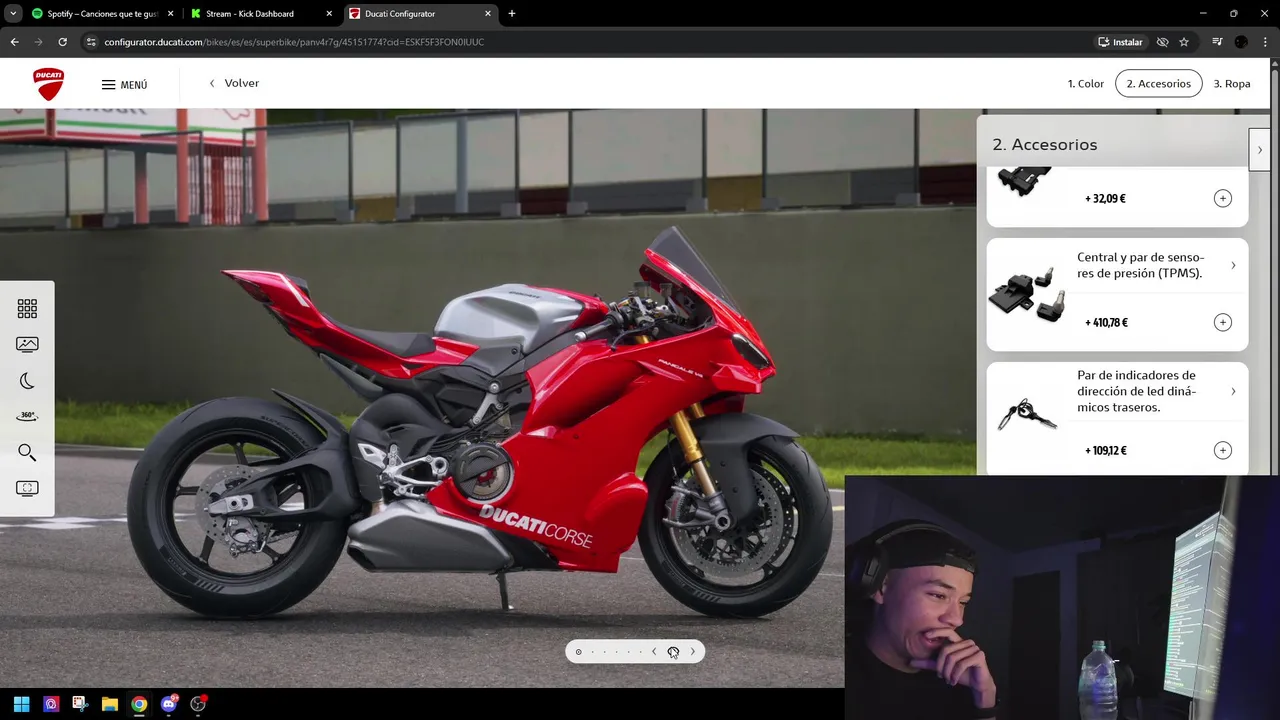Select the 2. Accesorios step
This screenshot has width=1280, height=720.
point(1158,84)
